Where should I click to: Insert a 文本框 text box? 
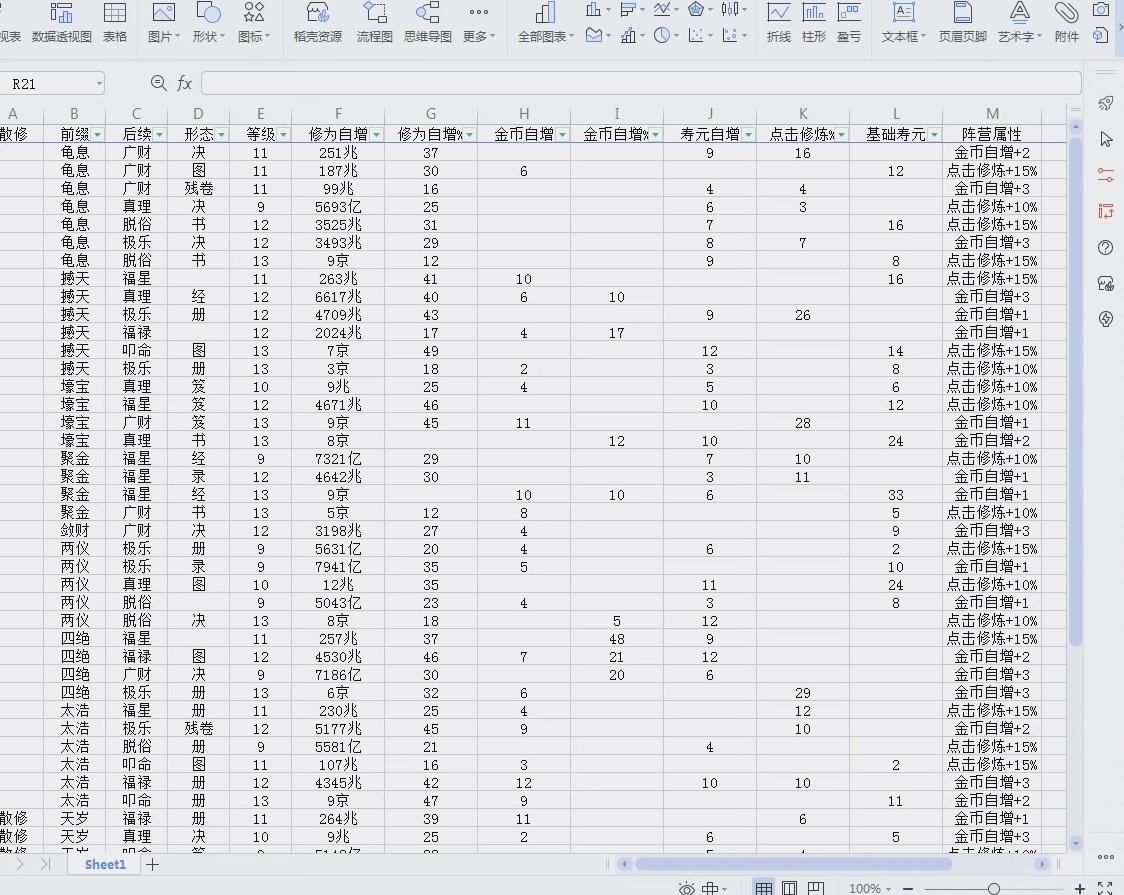point(903,23)
